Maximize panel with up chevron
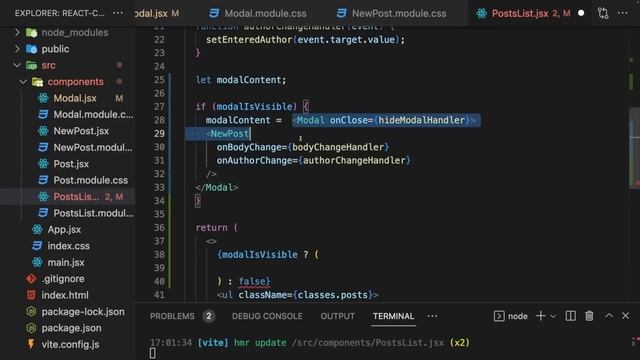Screen dimensions: 640x360 pos(609,316)
